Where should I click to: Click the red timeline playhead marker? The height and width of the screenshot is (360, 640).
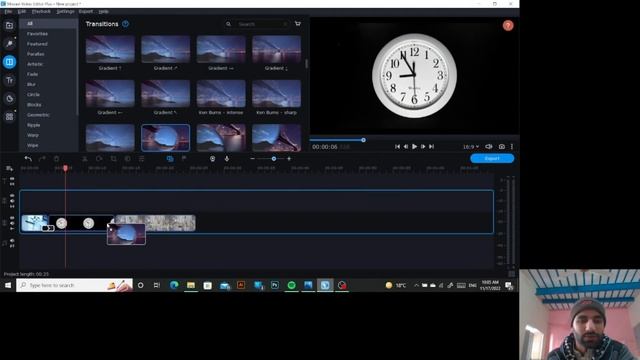click(65, 168)
